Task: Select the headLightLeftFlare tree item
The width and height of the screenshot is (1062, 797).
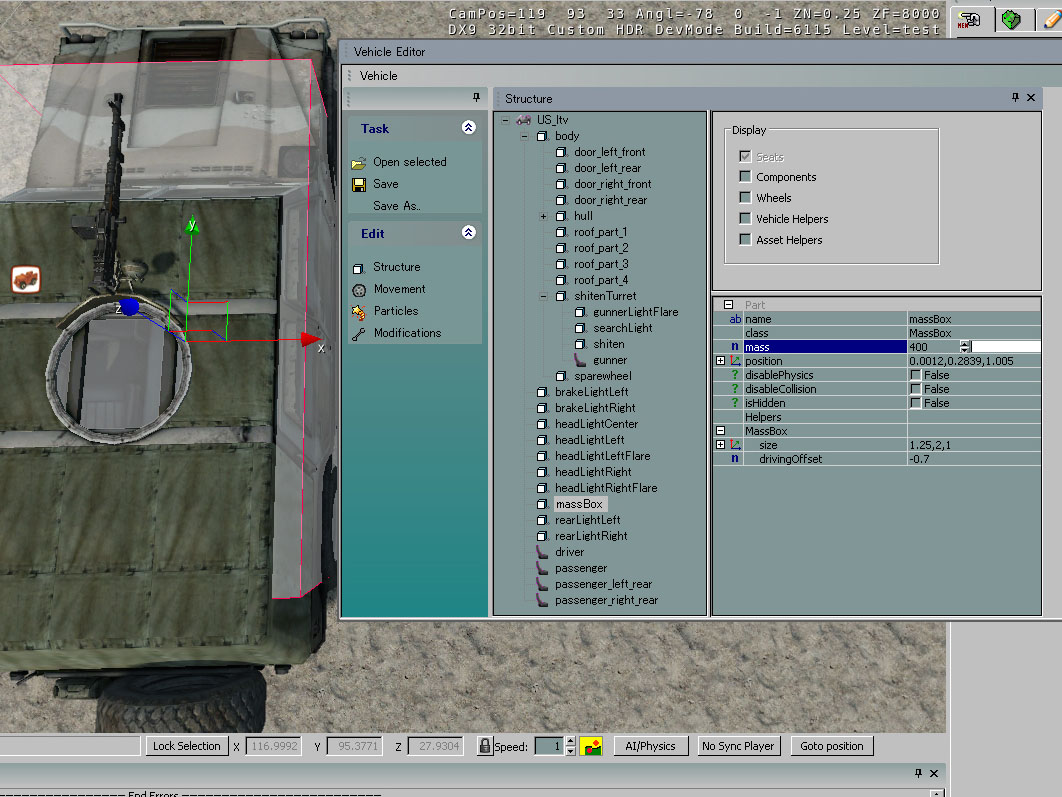Action: click(603, 456)
